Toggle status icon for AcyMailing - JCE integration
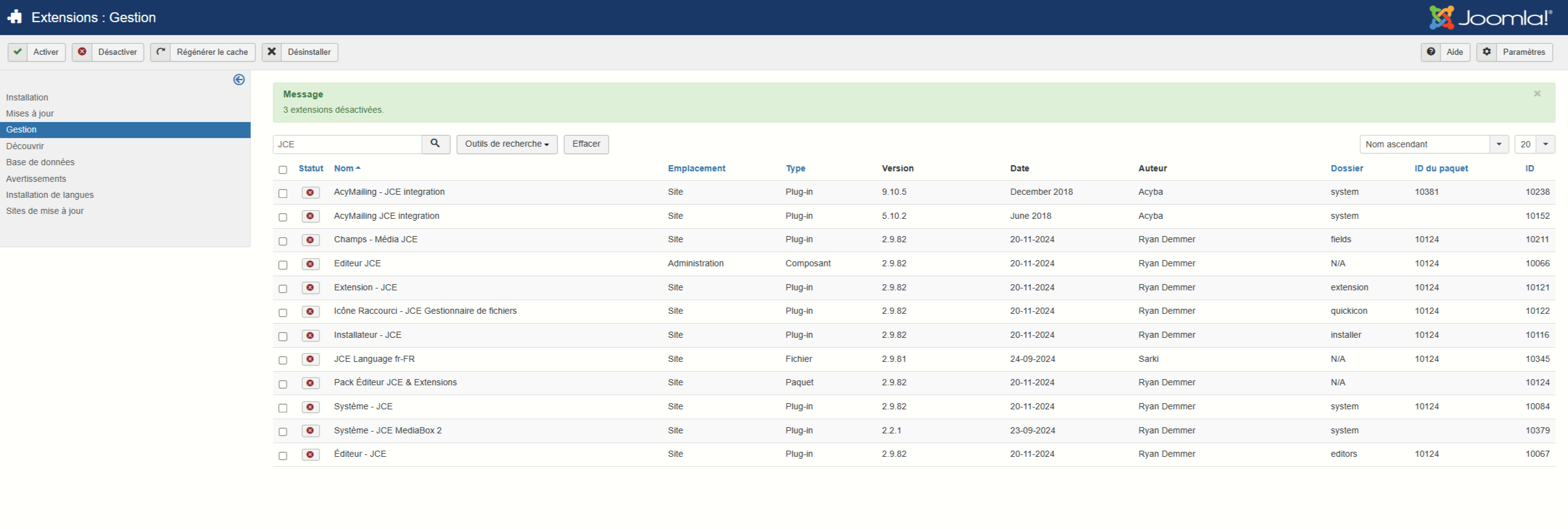 click(311, 192)
